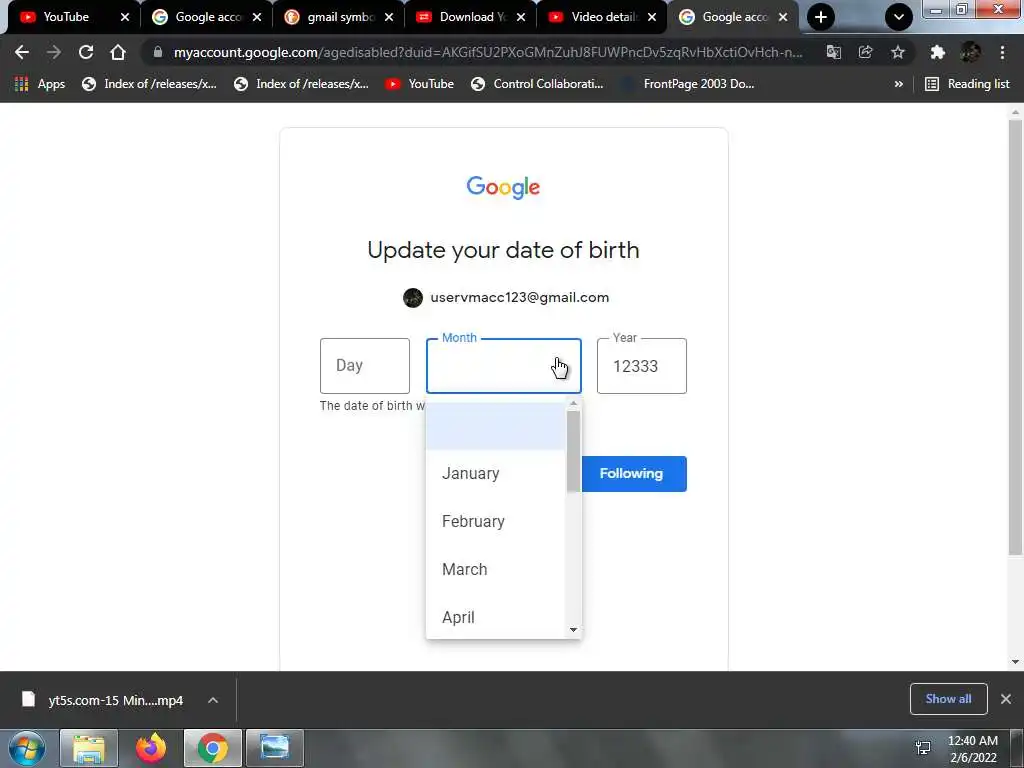Open the Chrome three-dot menu
The height and width of the screenshot is (768, 1024).
pyautogui.click(x=1002, y=52)
